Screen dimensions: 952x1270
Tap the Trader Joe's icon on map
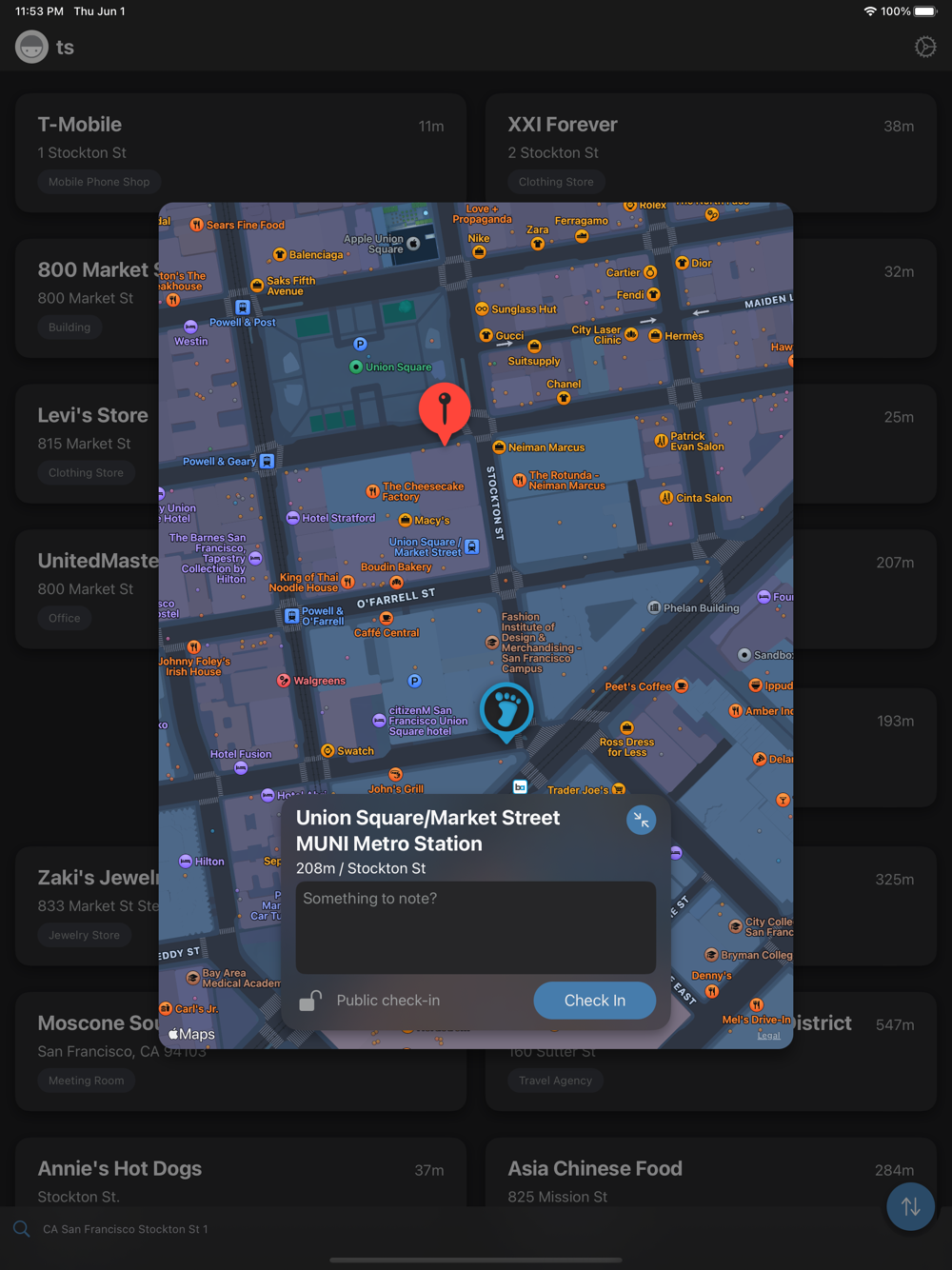click(x=619, y=789)
